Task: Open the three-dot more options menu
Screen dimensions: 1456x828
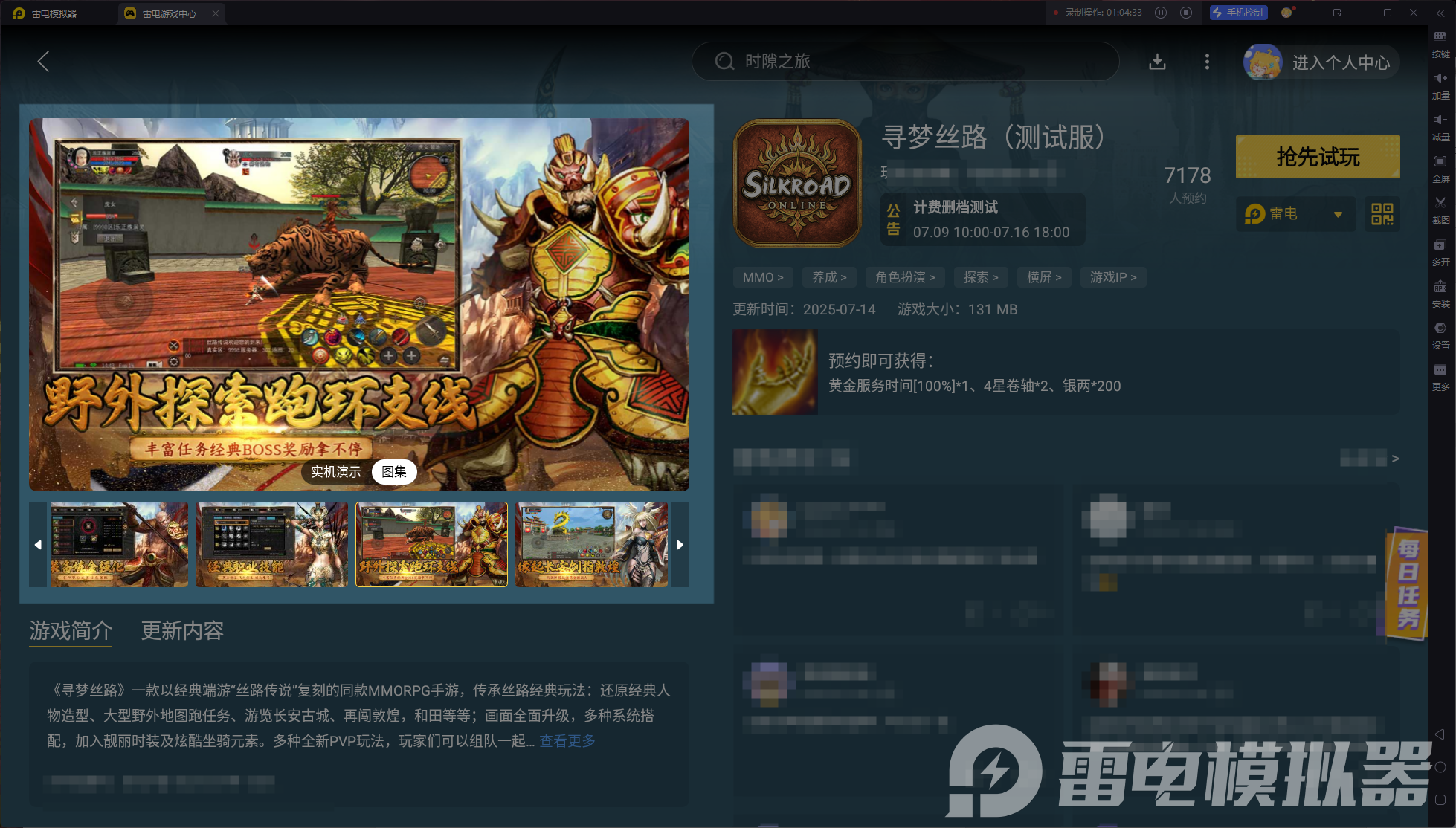Action: [x=1207, y=62]
